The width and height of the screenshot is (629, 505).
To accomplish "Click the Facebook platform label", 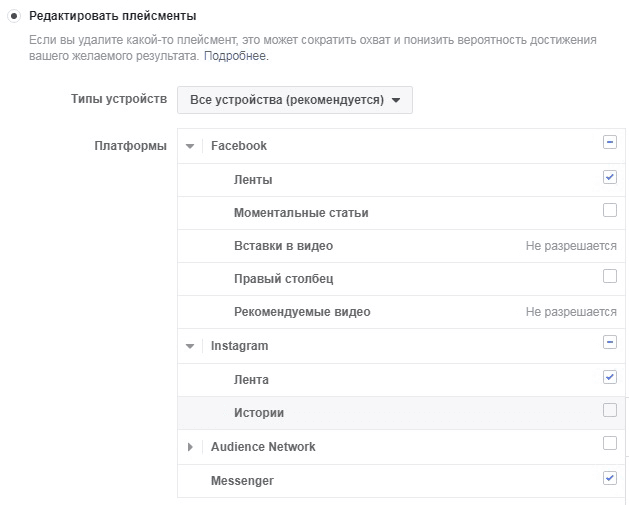I will (x=239, y=146).
